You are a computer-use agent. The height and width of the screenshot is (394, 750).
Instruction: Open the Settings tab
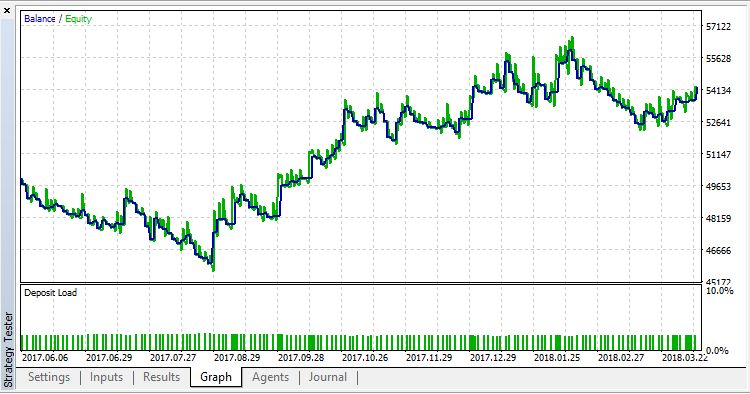[x=49, y=377]
